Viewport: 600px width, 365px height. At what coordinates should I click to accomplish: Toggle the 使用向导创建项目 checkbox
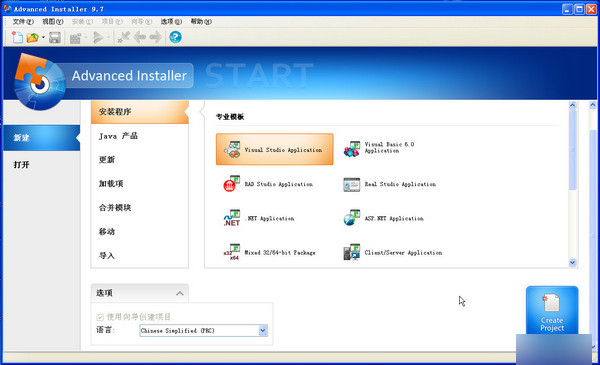pos(100,317)
